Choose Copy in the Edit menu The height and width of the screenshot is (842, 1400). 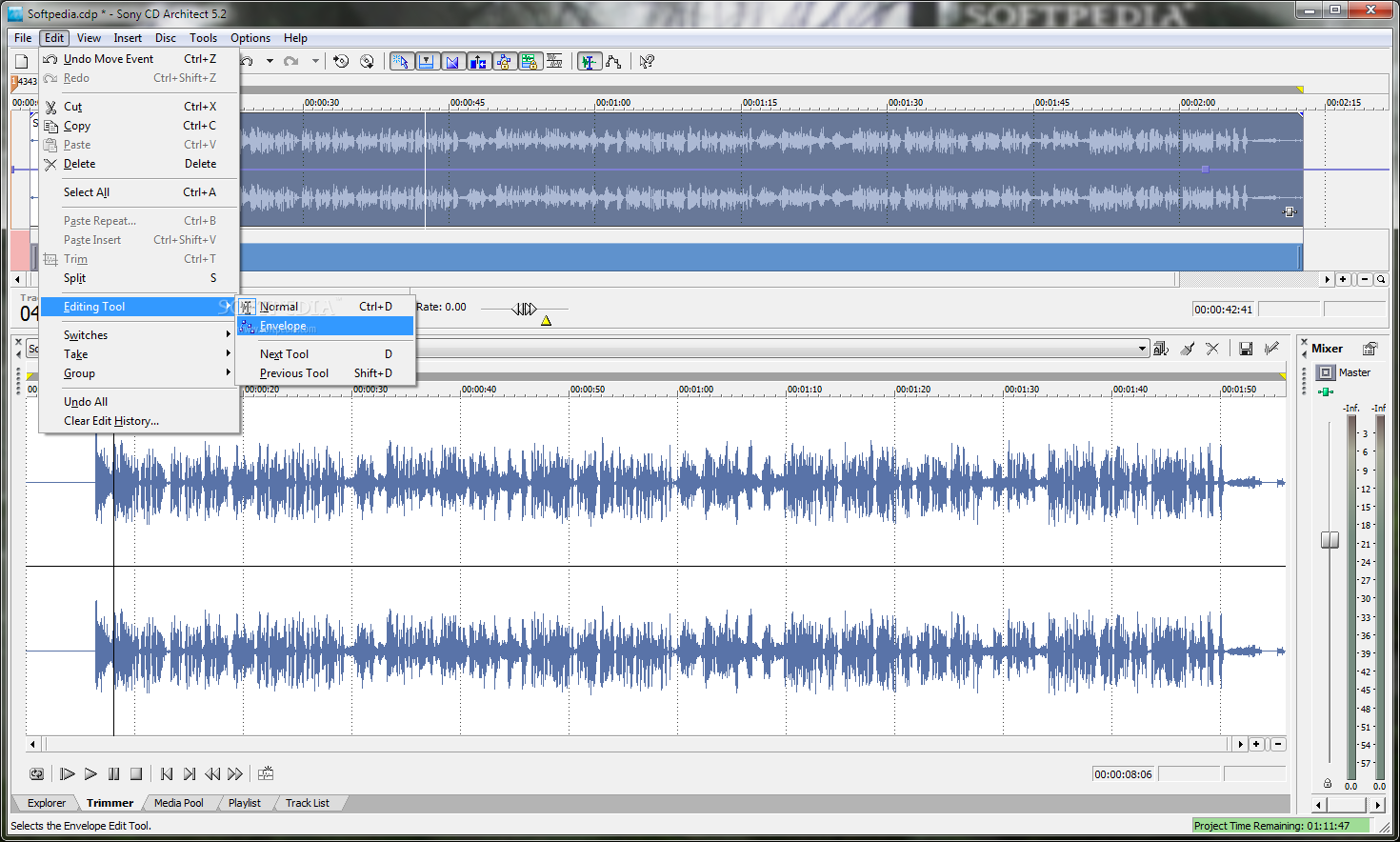pyautogui.click(x=139, y=126)
